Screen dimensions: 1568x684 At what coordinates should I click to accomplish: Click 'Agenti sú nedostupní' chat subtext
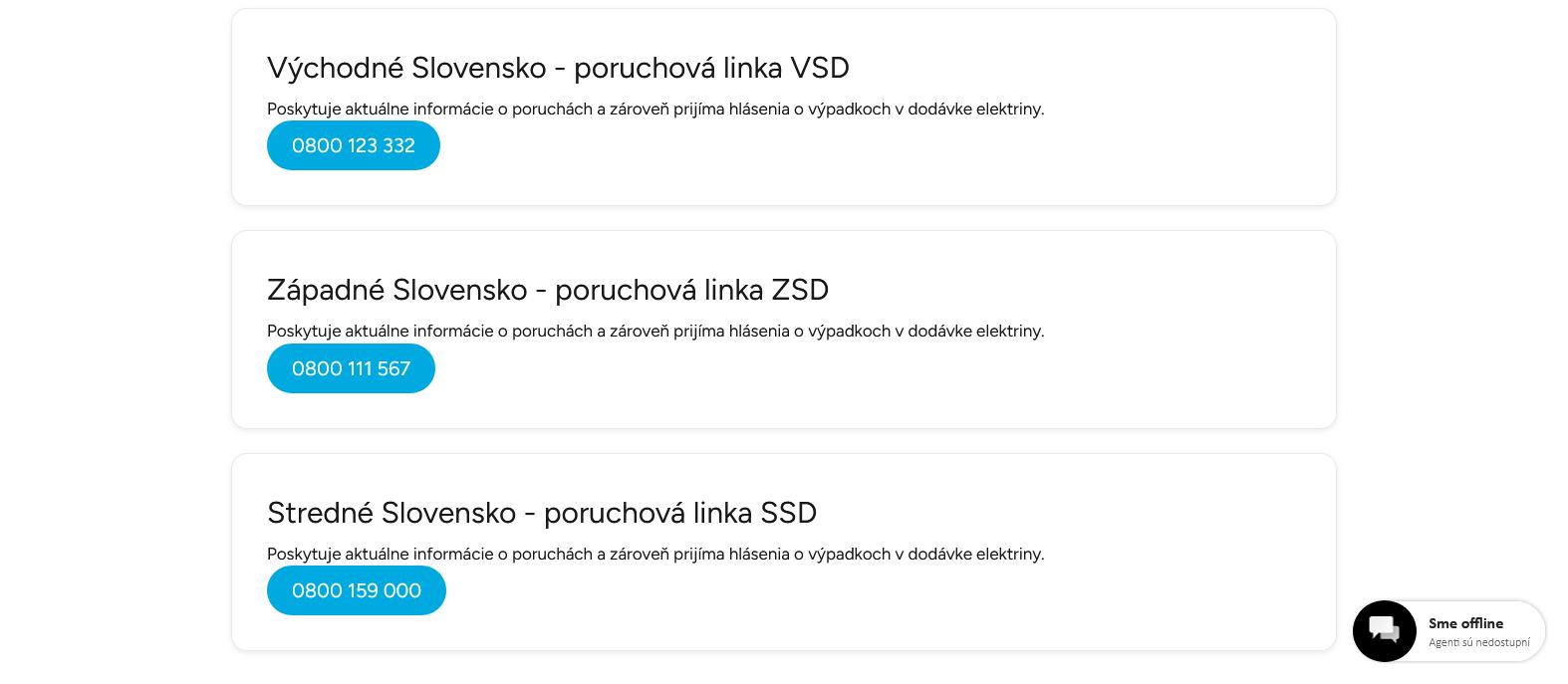click(x=1478, y=643)
